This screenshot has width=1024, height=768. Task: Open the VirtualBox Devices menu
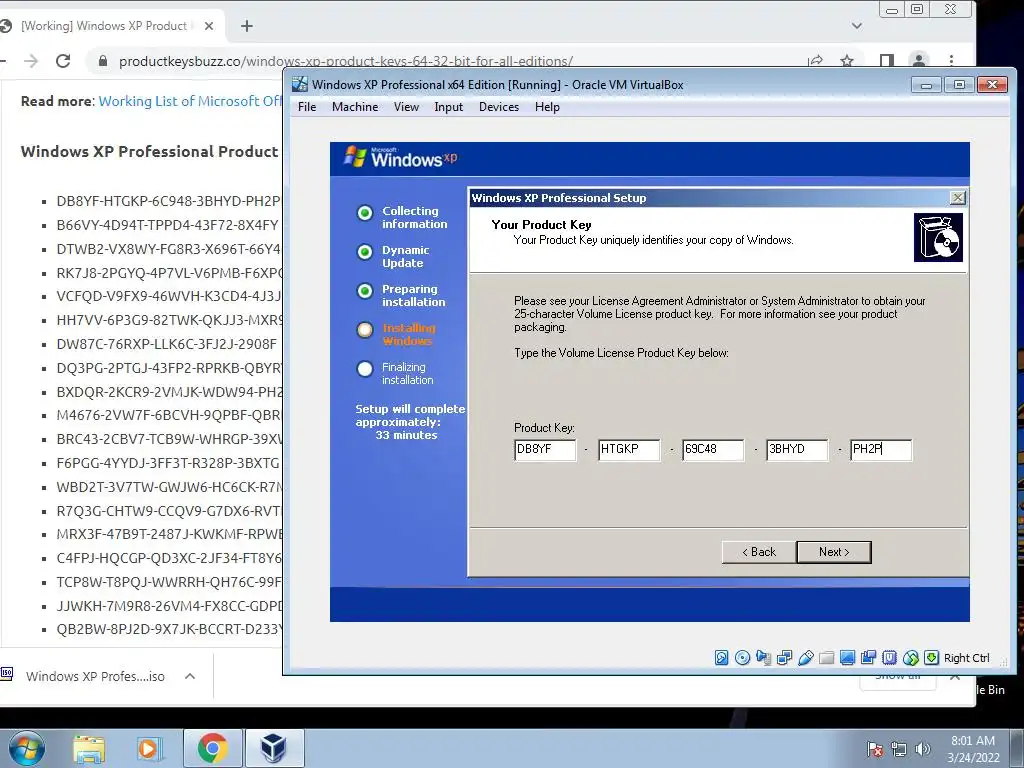point(499,107)
